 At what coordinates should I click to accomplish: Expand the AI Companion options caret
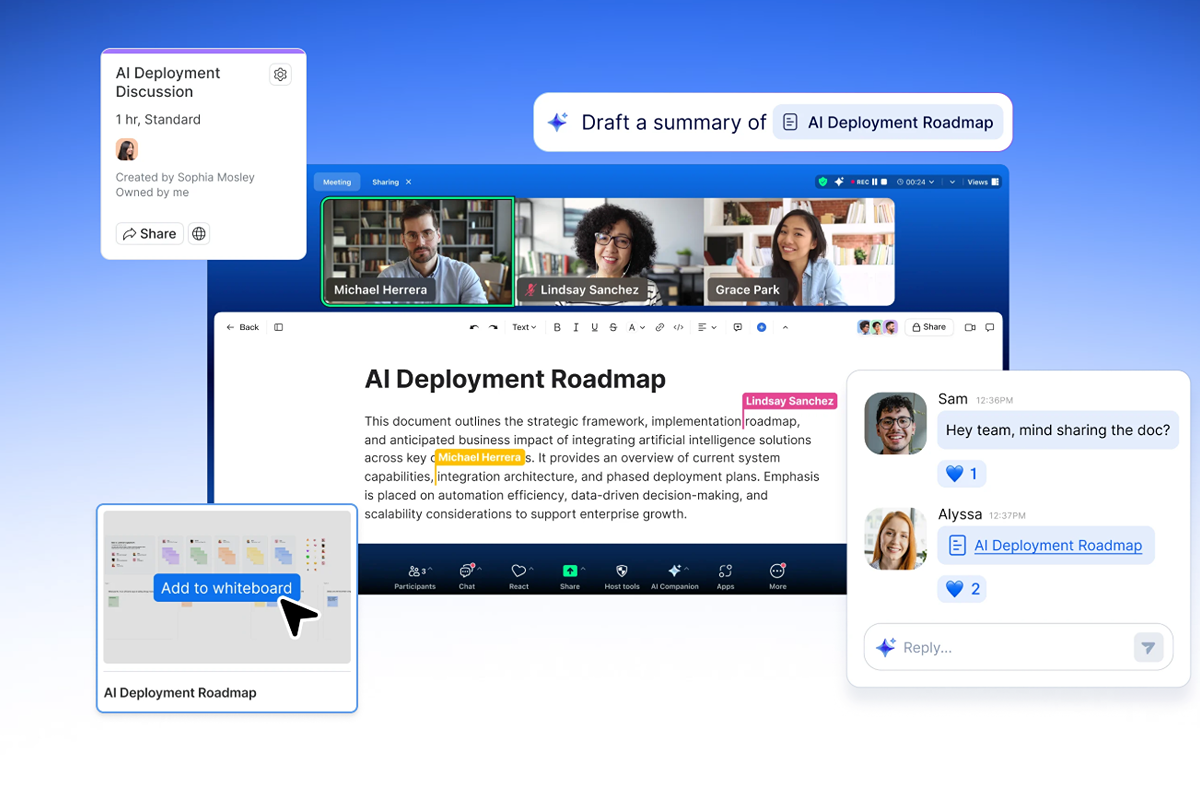tap(686, 570)
